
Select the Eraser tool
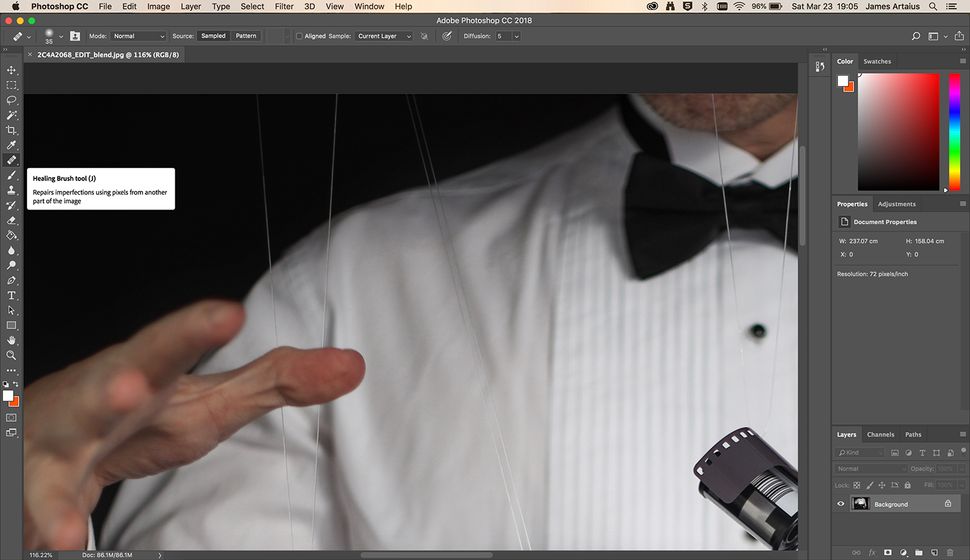tap(11, 220)
